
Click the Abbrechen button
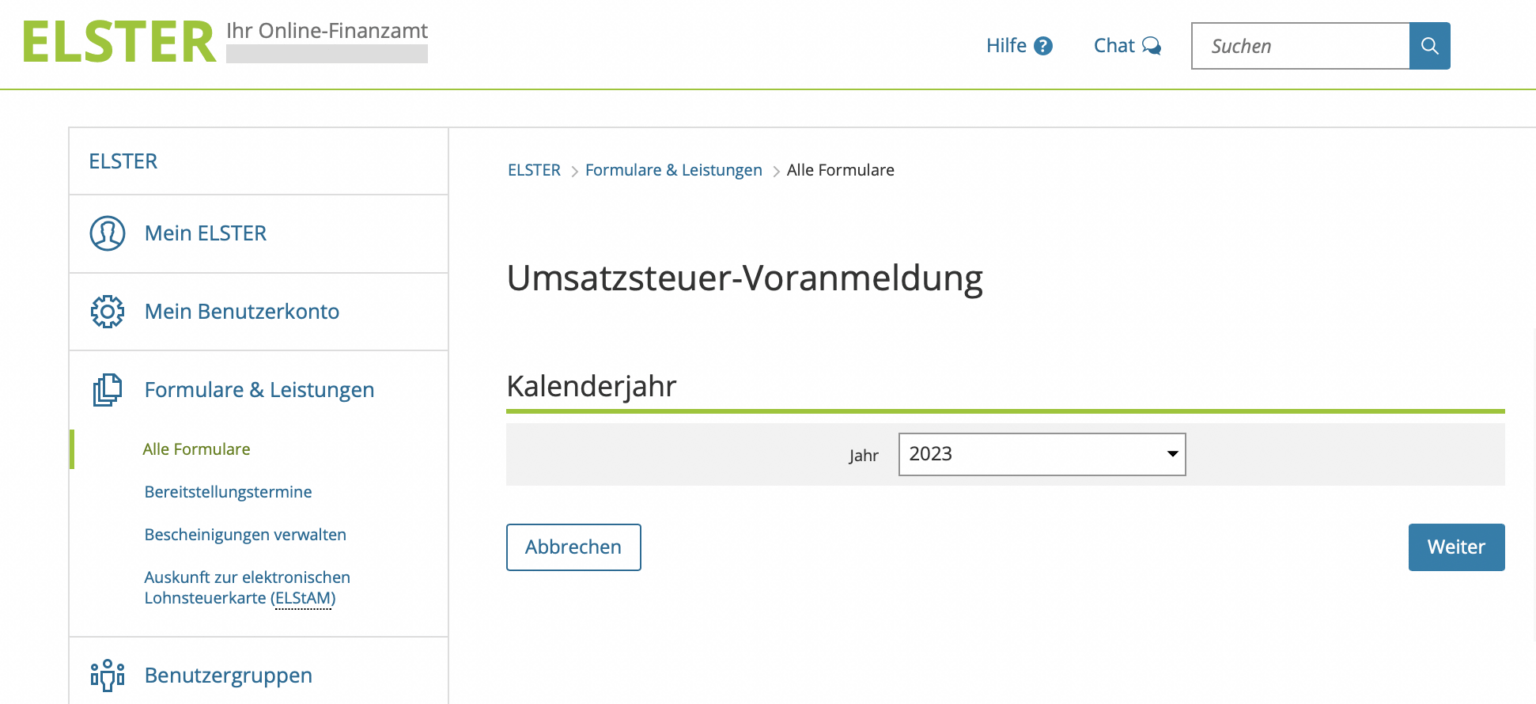(x=573, y=547)
